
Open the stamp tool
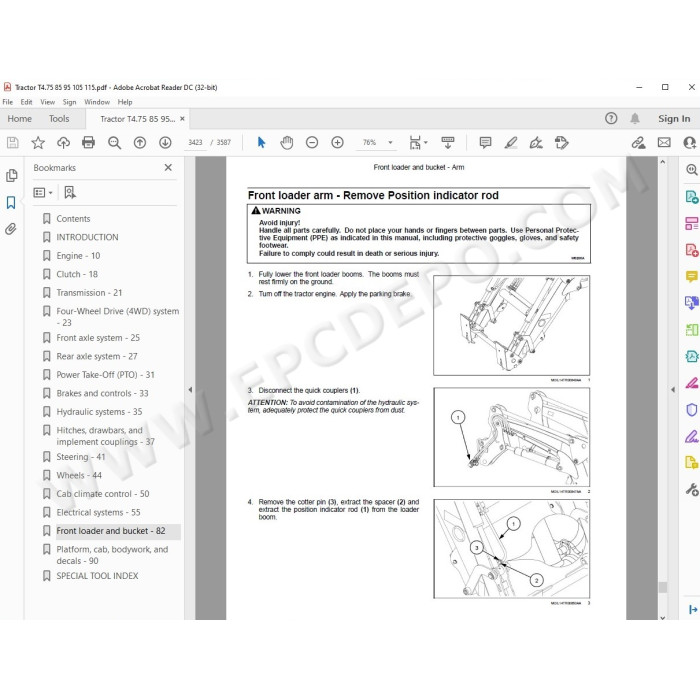pyautogui.click(x=561, y=142)
